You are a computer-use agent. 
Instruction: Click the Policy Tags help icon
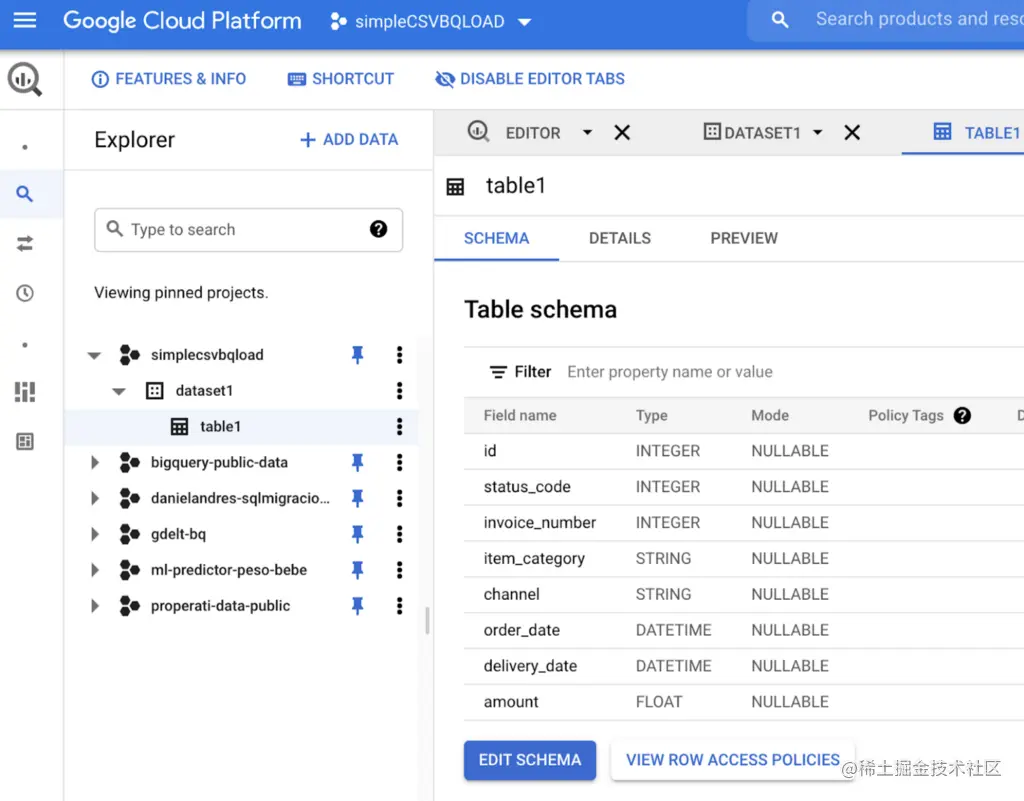(x=962, y=415)
